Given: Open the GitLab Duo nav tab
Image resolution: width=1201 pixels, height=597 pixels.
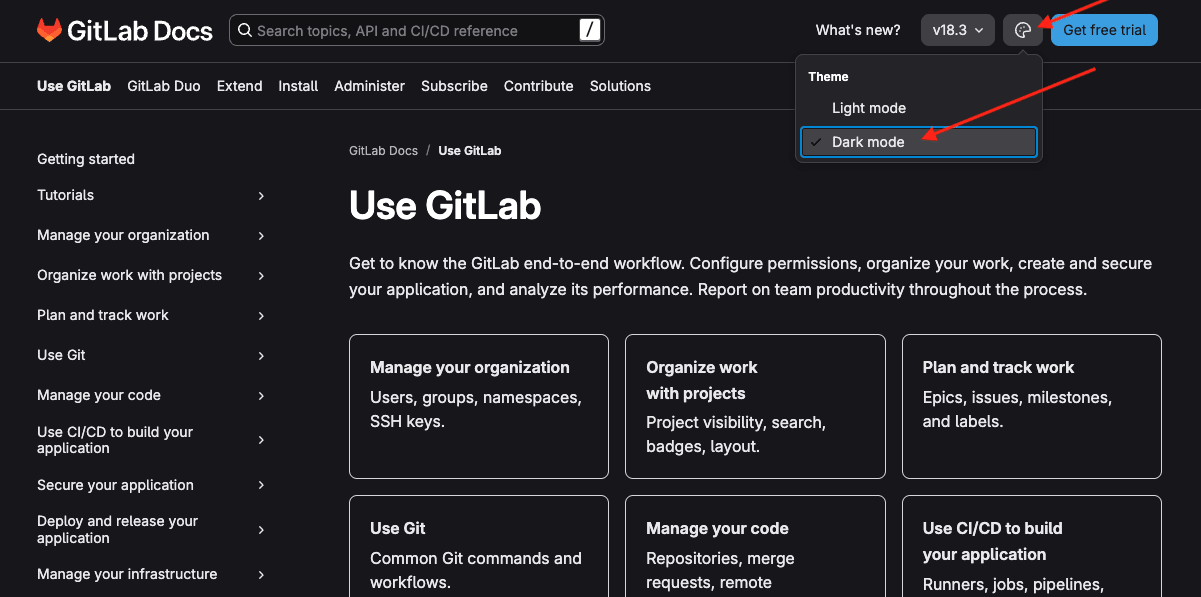Looking at the screenshot, I should click(164, 86).
